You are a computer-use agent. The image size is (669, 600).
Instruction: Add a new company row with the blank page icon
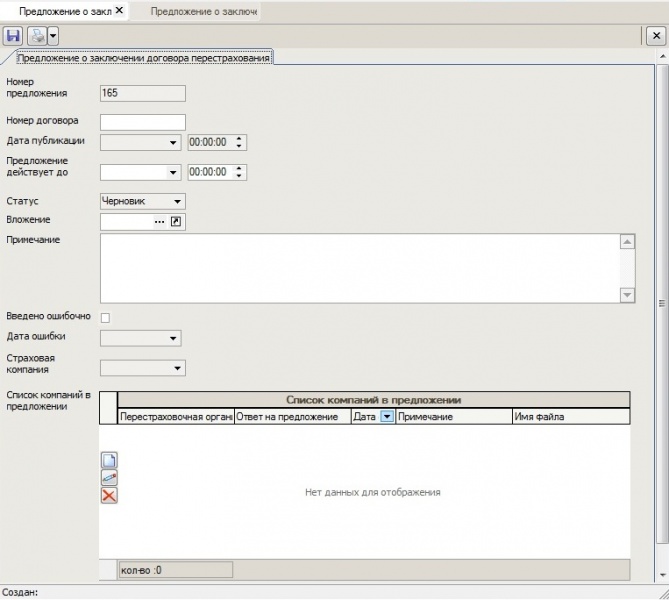[x=110, y=461]
